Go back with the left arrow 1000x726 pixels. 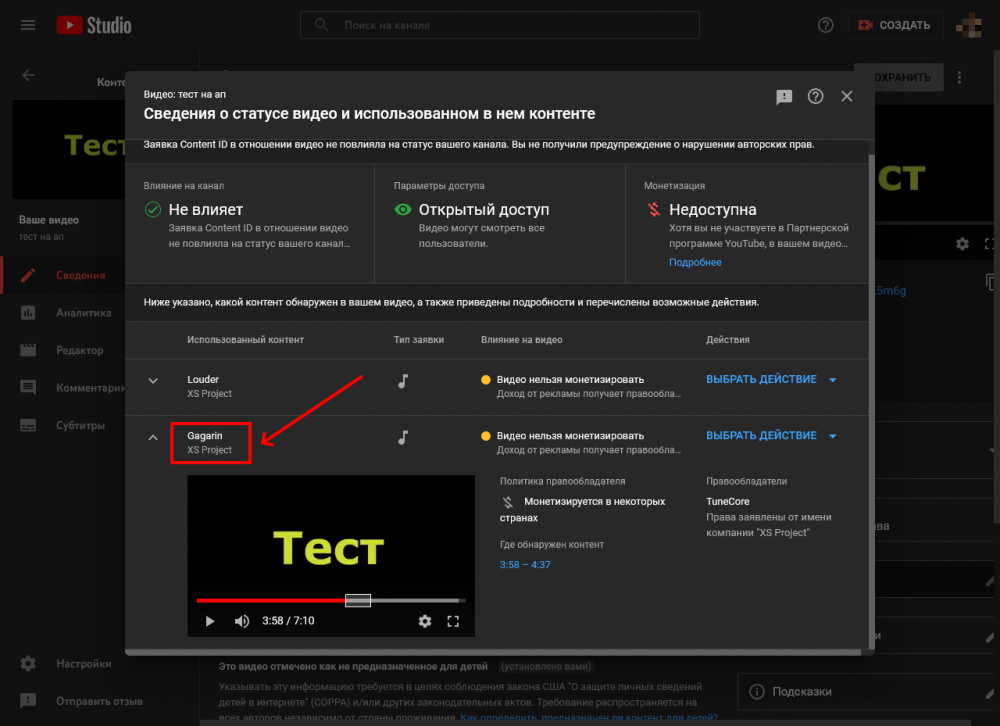click(x=28, y=75)
